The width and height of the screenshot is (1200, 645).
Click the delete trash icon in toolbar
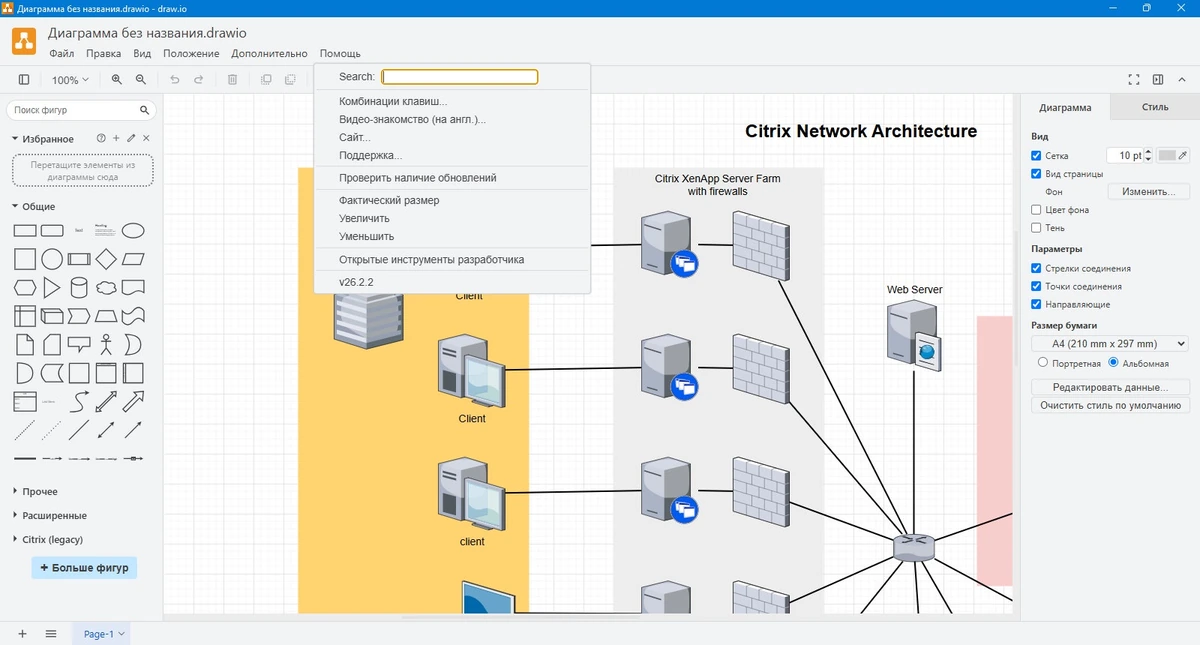[x=232, y=80]
